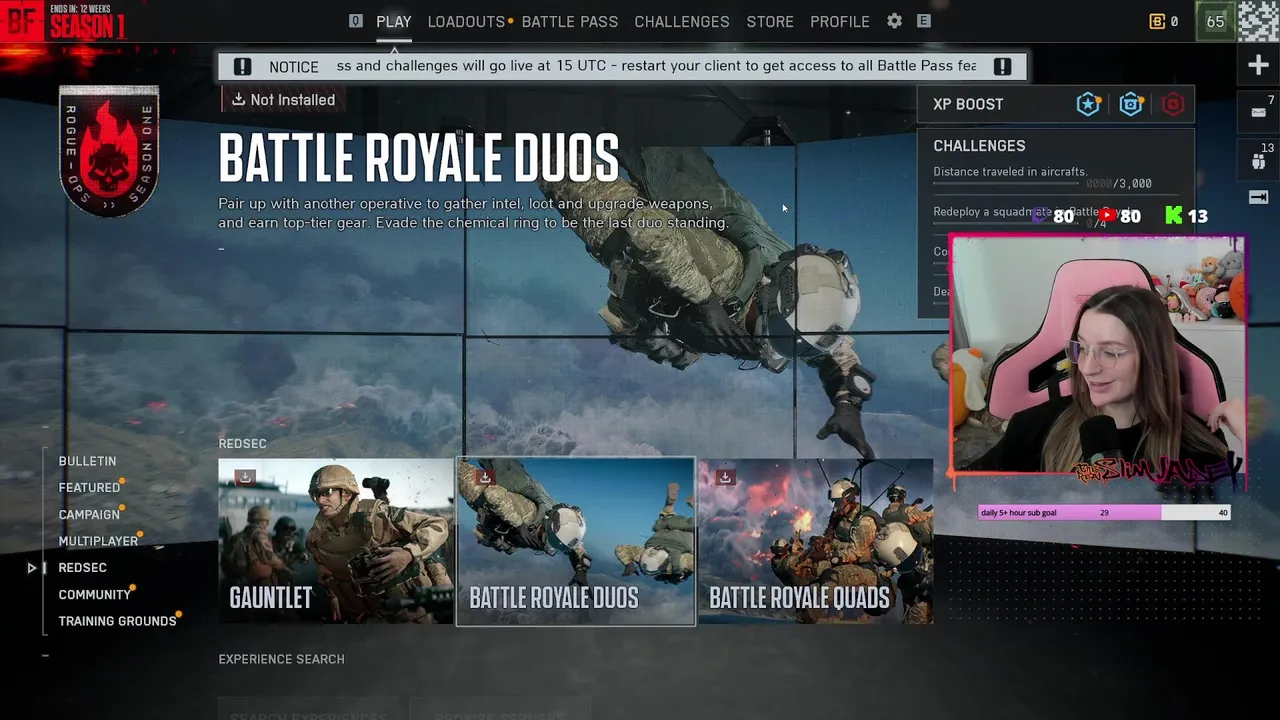Screen dimensions: 1280x720
Task: Open MULTIPLAYER from the side menu
Action: click(x=98, y=541)
